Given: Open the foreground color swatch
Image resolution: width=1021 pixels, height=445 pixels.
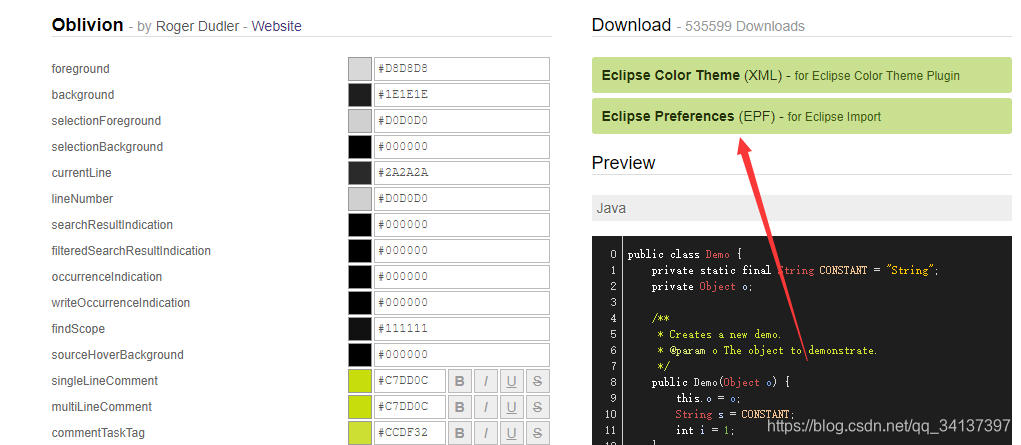Looking at the screenshot, I should 359,69.
